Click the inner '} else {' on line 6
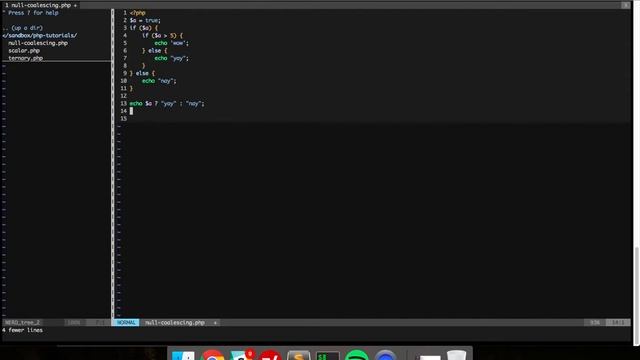This screenshot has height=360, width=640. point(155,51)
